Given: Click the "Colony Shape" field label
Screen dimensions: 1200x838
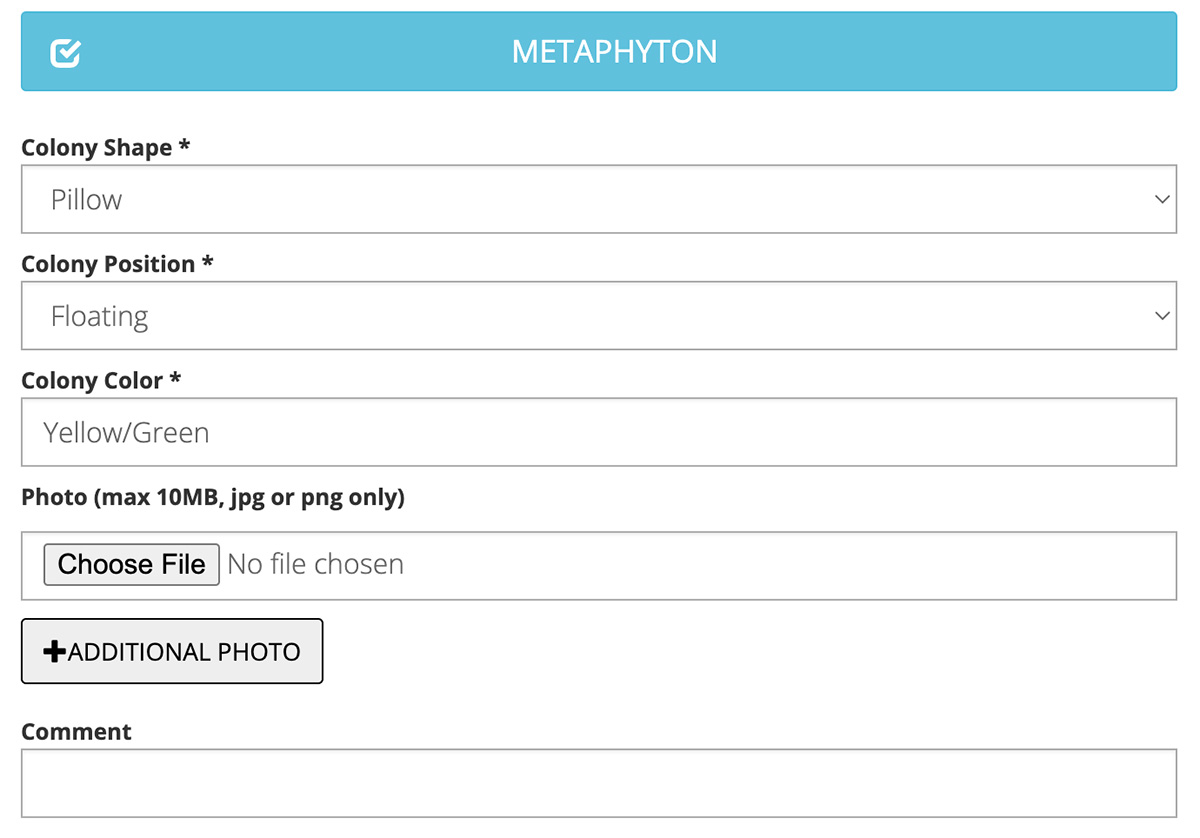Looking at the screenshot, I should 96,148.
